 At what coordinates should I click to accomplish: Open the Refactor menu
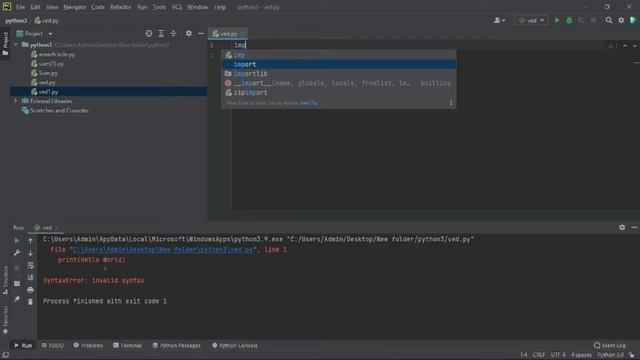pyautogui.click(x=120, y=7)
